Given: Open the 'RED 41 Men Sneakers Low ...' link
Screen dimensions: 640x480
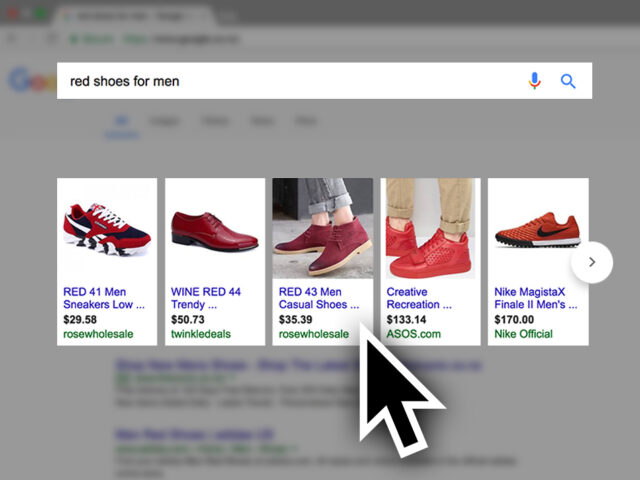Looking at the screenshot, I should [x=104, y=298].
